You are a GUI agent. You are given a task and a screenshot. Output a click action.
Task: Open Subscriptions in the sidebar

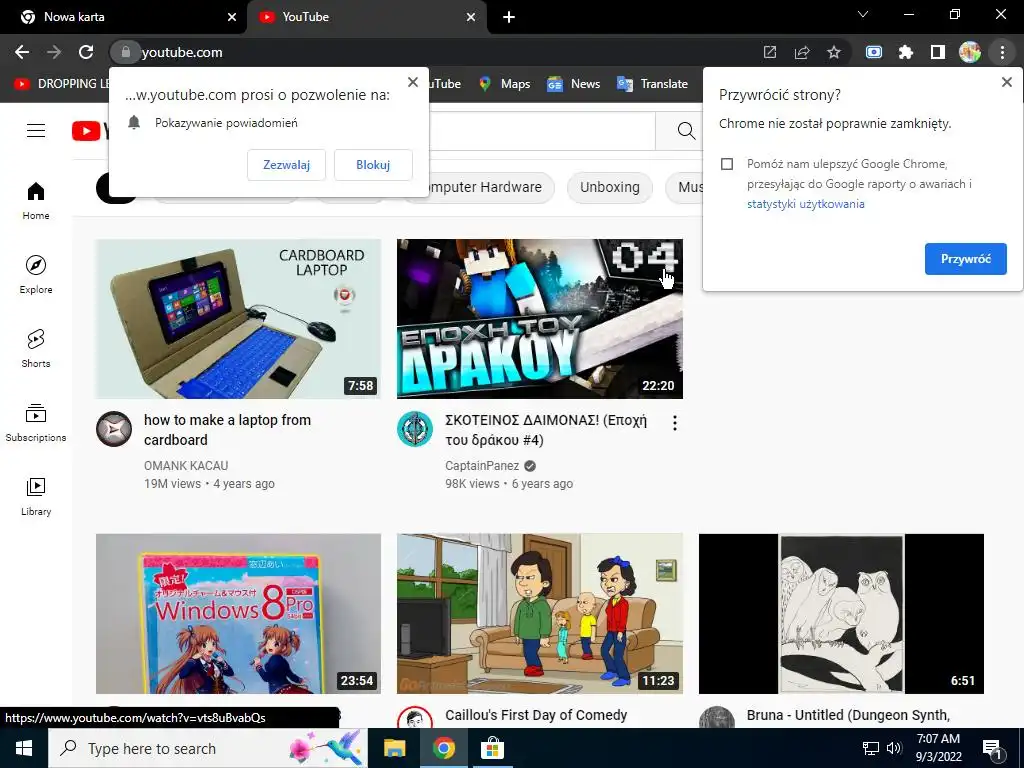coord(36,423)
